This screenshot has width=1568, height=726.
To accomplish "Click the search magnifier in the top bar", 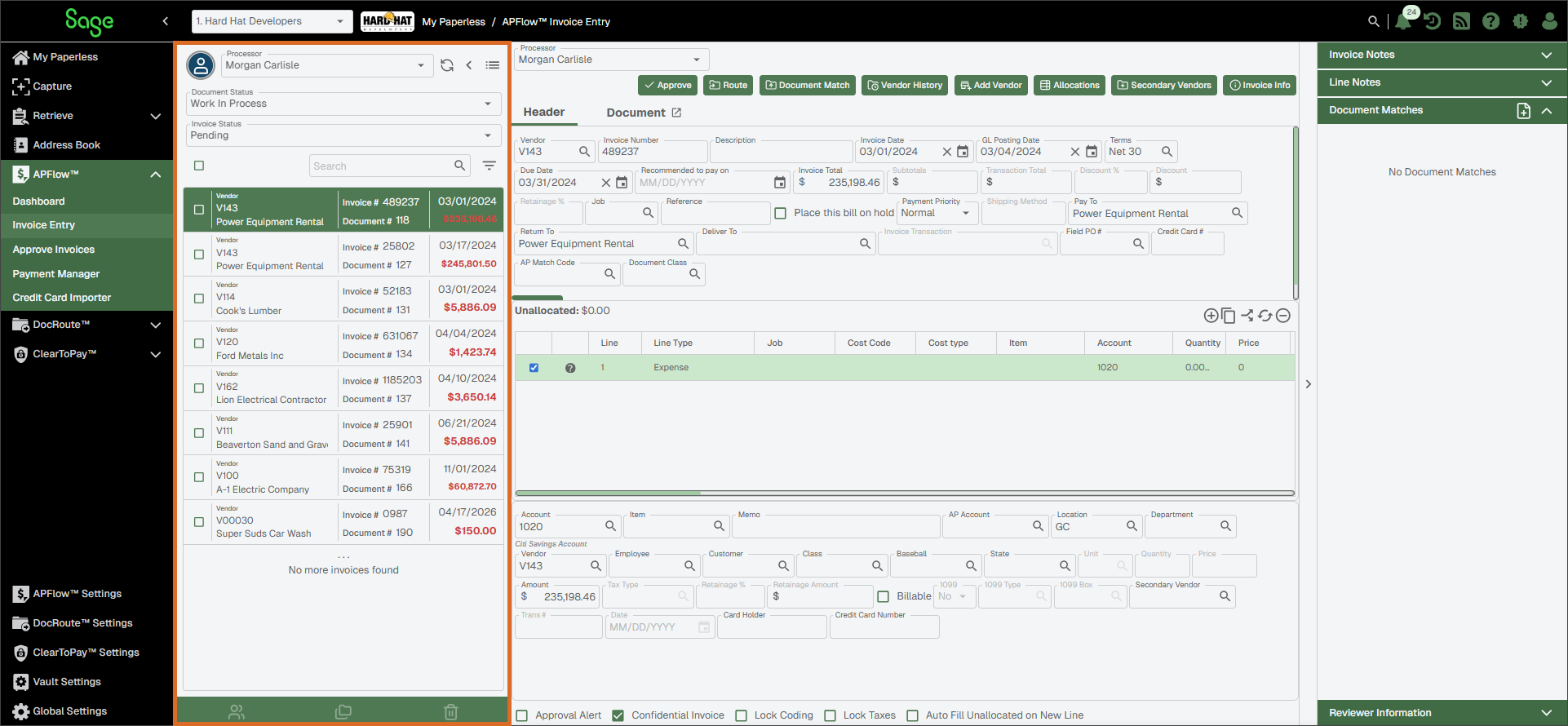I will coord(1374,21).
